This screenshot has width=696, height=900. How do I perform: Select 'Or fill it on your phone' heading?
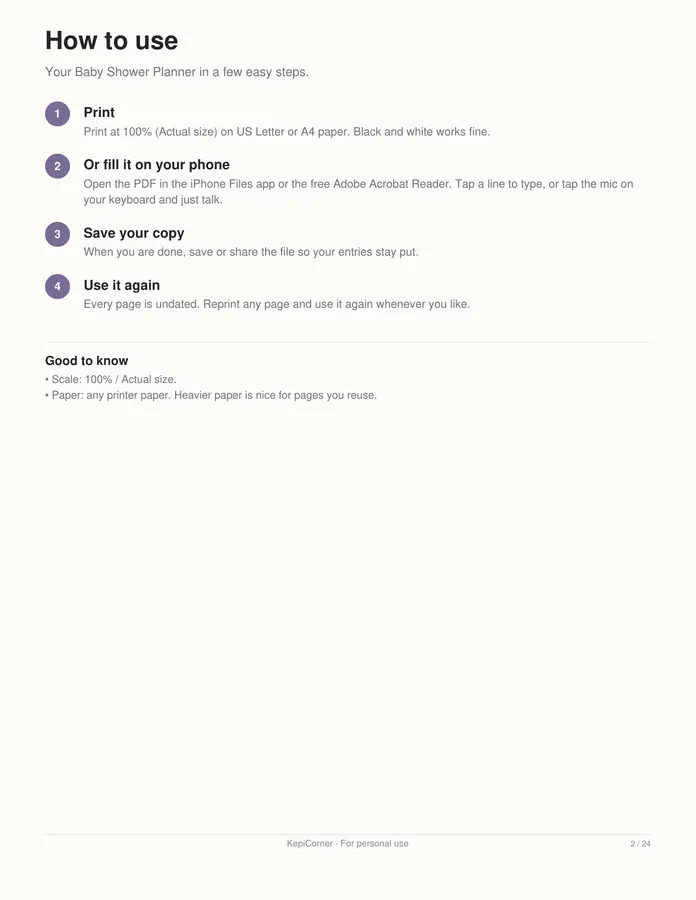click(157, 165)
